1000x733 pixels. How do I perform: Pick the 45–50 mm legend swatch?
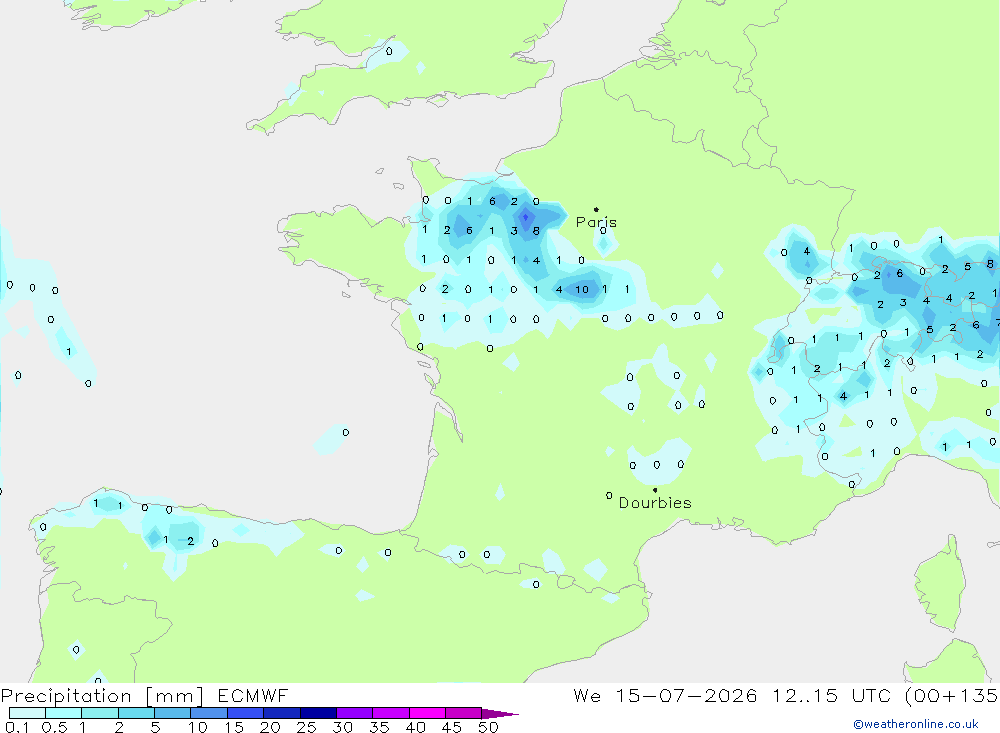(x=464, y=713)
